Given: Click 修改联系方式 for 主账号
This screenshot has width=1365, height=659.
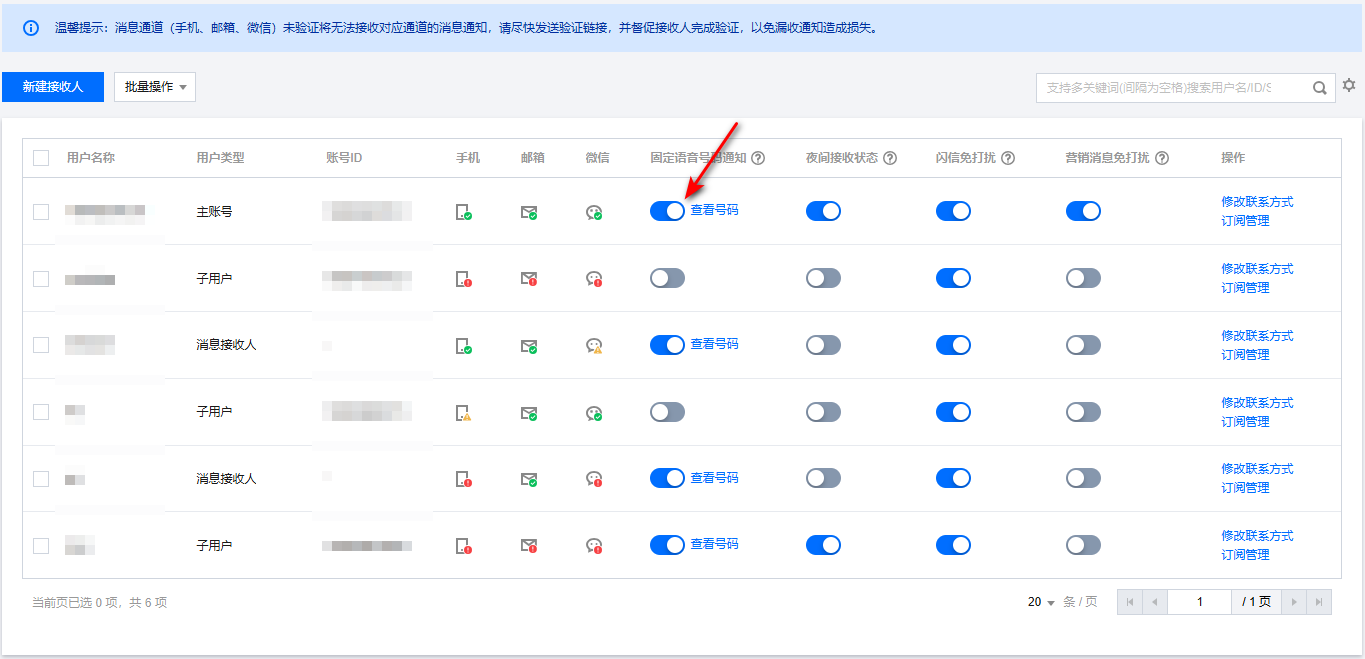Looking at the screenshot, I should 1257,202.
